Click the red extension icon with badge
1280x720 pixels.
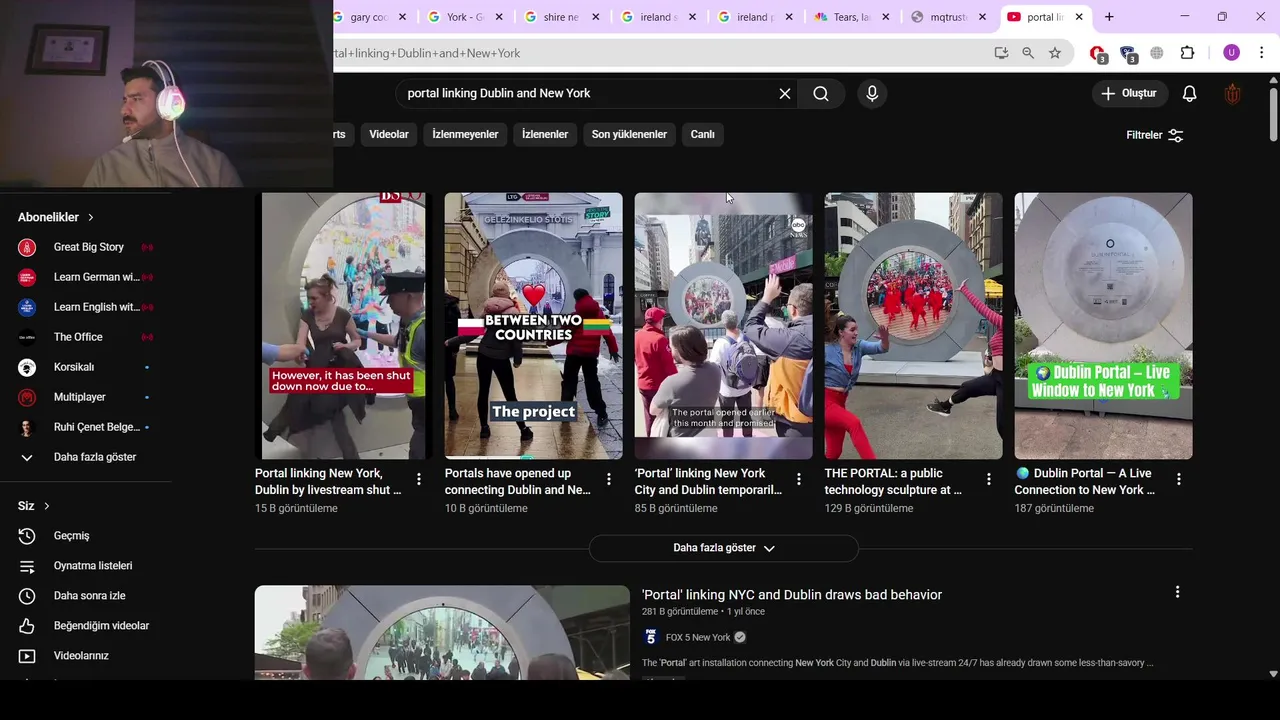(x=1098, y=54)
